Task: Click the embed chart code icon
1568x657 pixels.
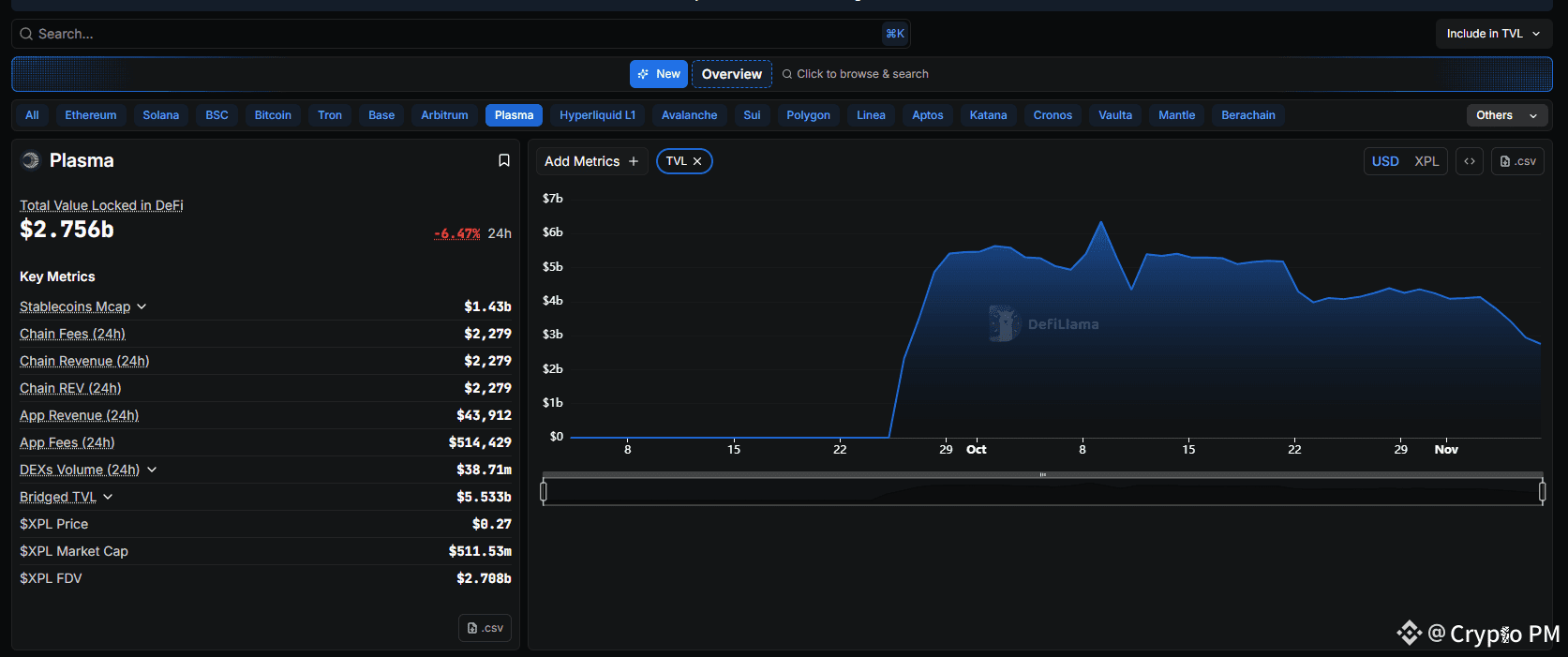Action: pyautogui.click(x=1470, y=161)
